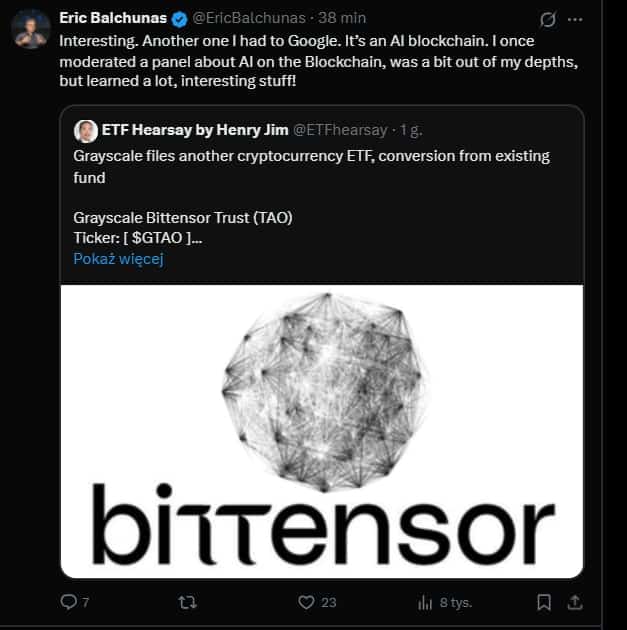Click the share upload icon
Screen dimensions: 627x630
575,602
